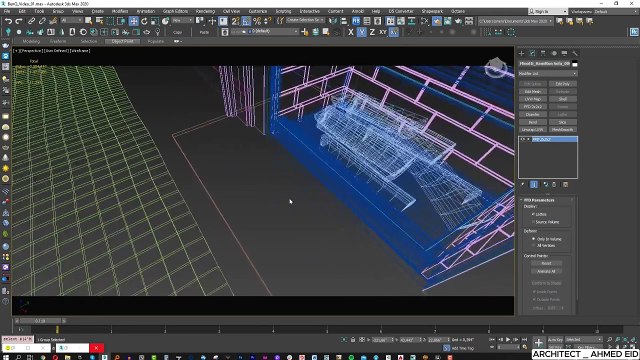This screenshot has height=360, width=640.
Task: Click the time slider handle
Action: [40, 321]
